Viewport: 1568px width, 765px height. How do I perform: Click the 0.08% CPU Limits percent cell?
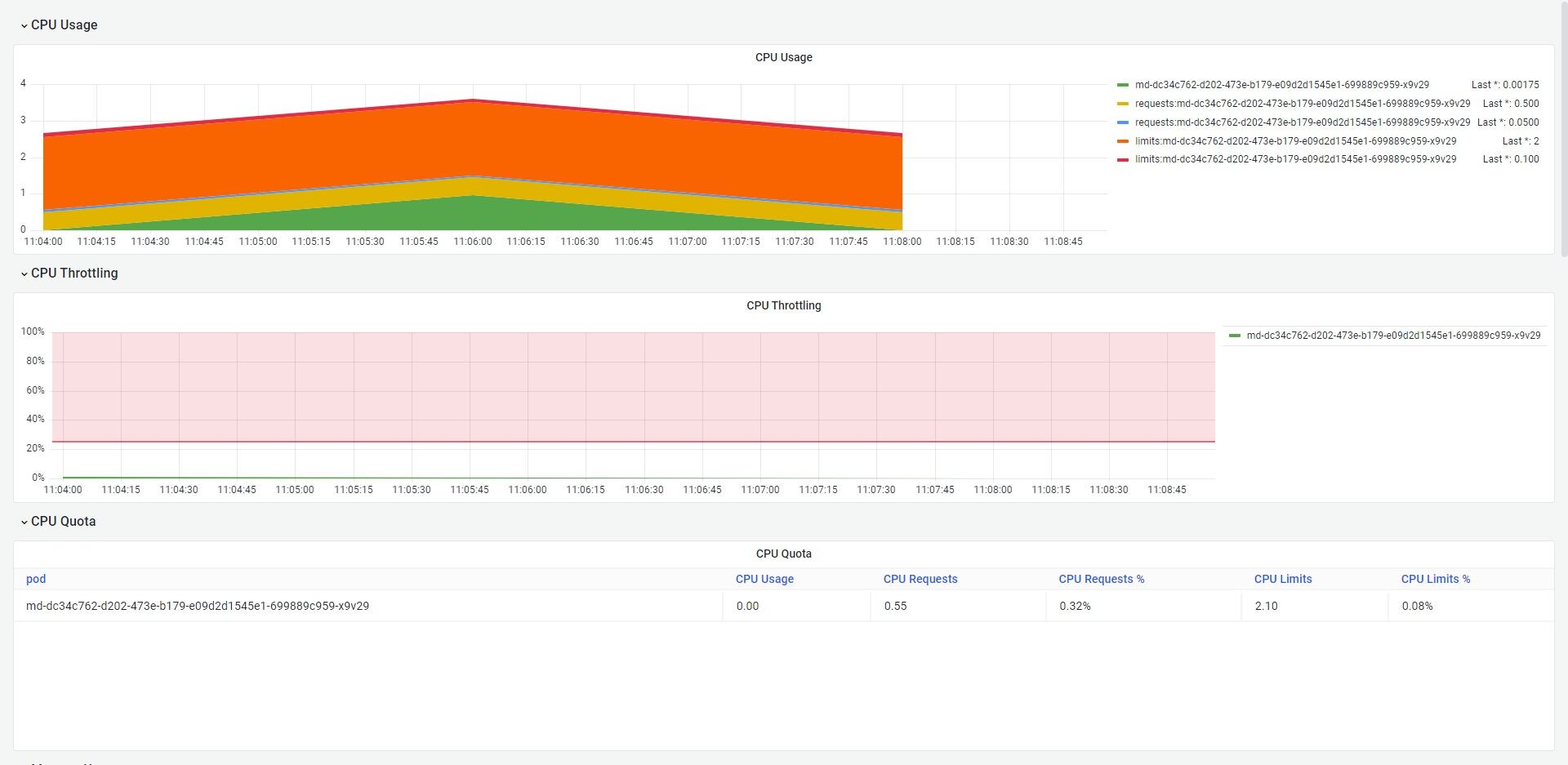1471,606
